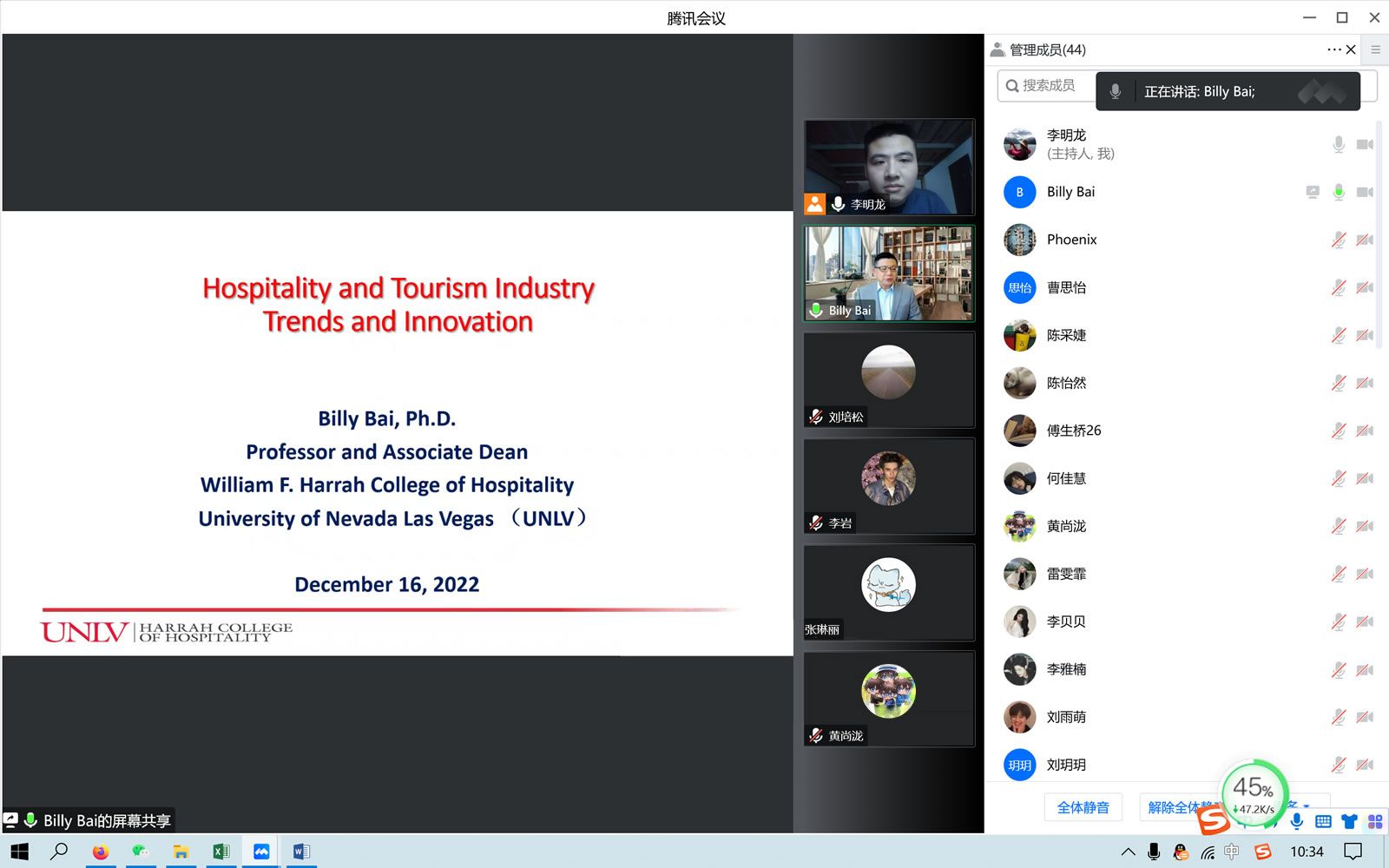Viewport: 1389px width, 868px height.
Task: Unmute 陈采婕's microphone
Action: click(1339, 335)
